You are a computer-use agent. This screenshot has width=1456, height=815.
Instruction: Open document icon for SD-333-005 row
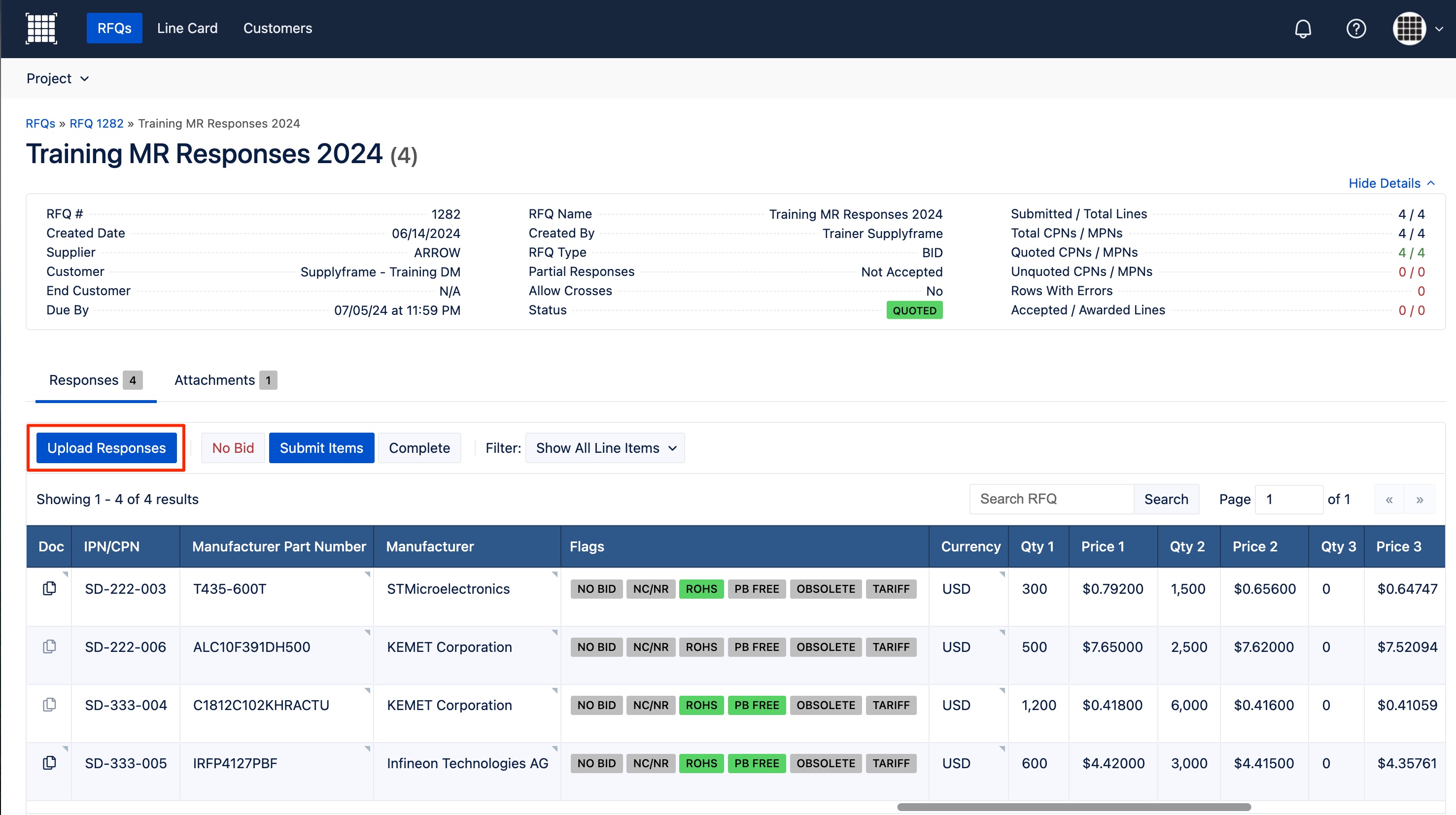(49, 763)
